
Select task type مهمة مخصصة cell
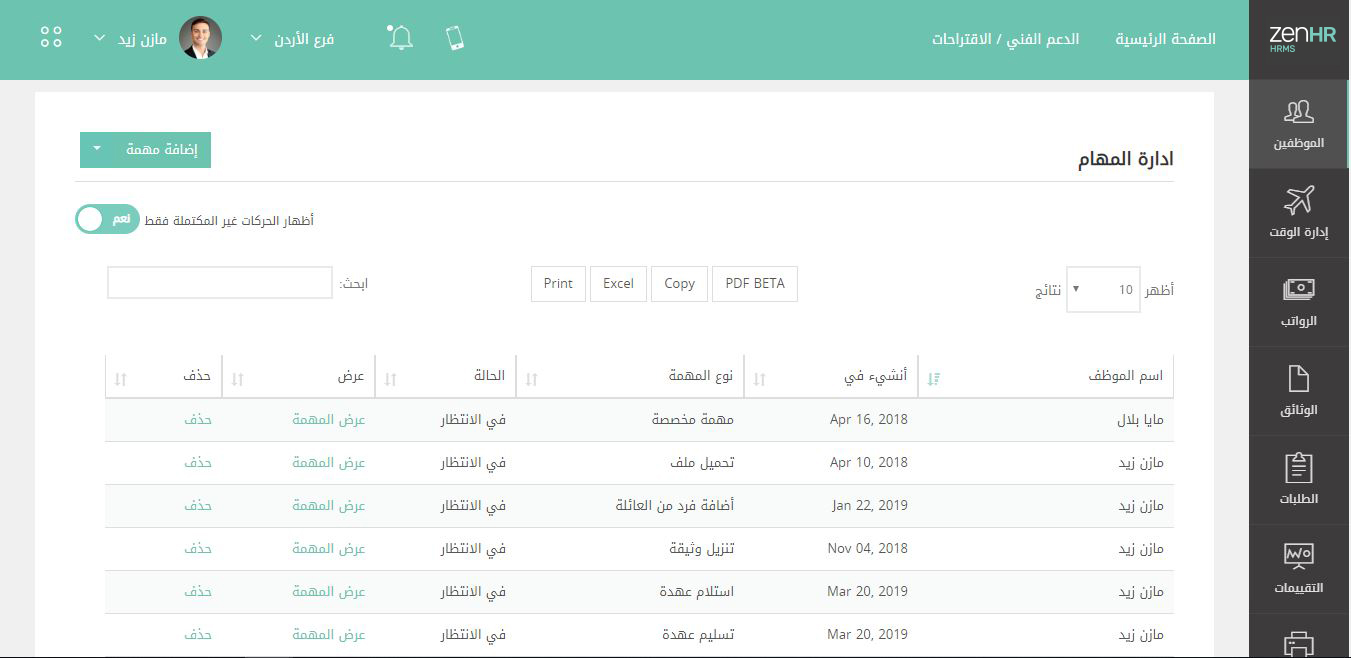click(x=693, y=420)
